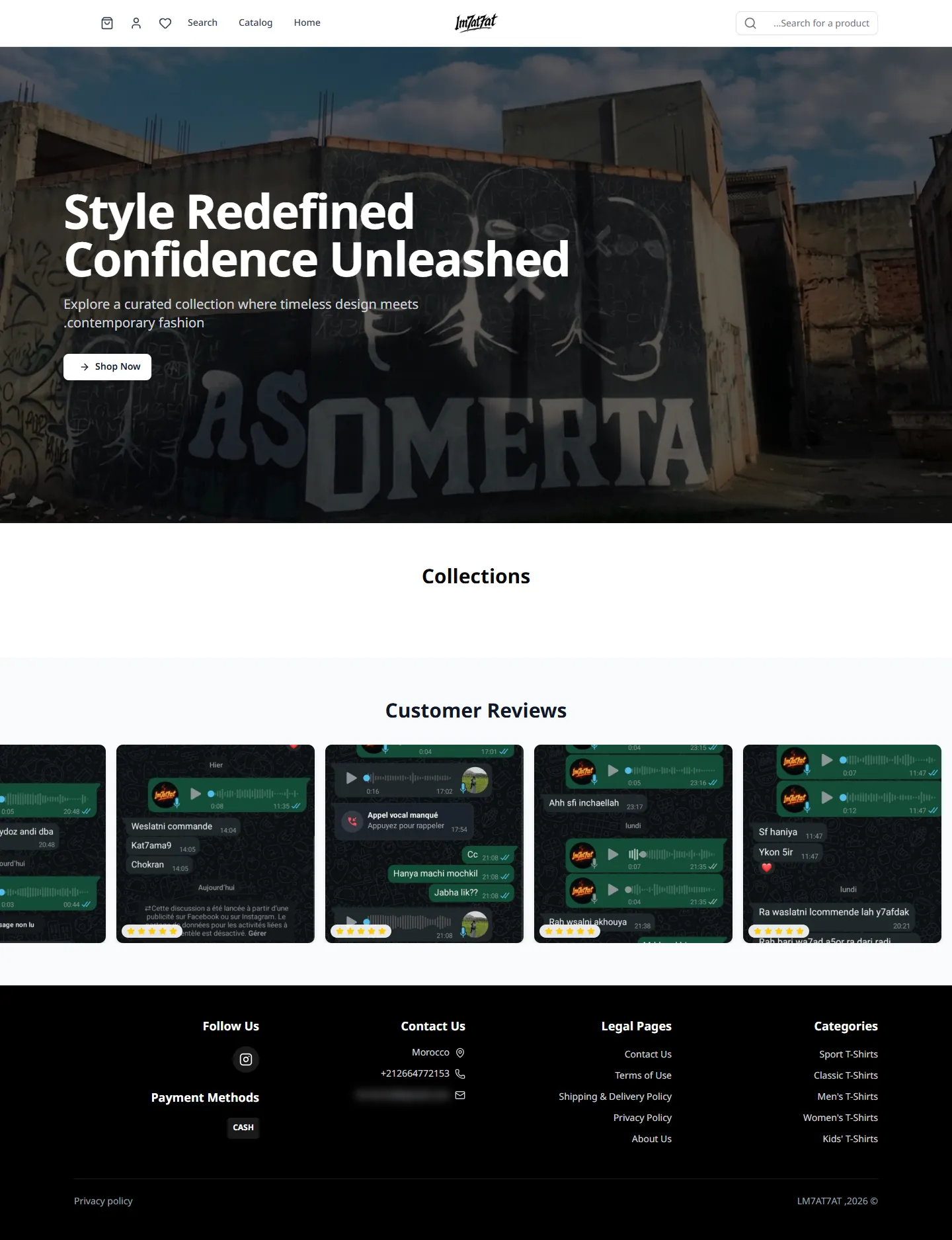Click the phone number +212664772153
The image size is (952, 1240).
click(415, 1073)
